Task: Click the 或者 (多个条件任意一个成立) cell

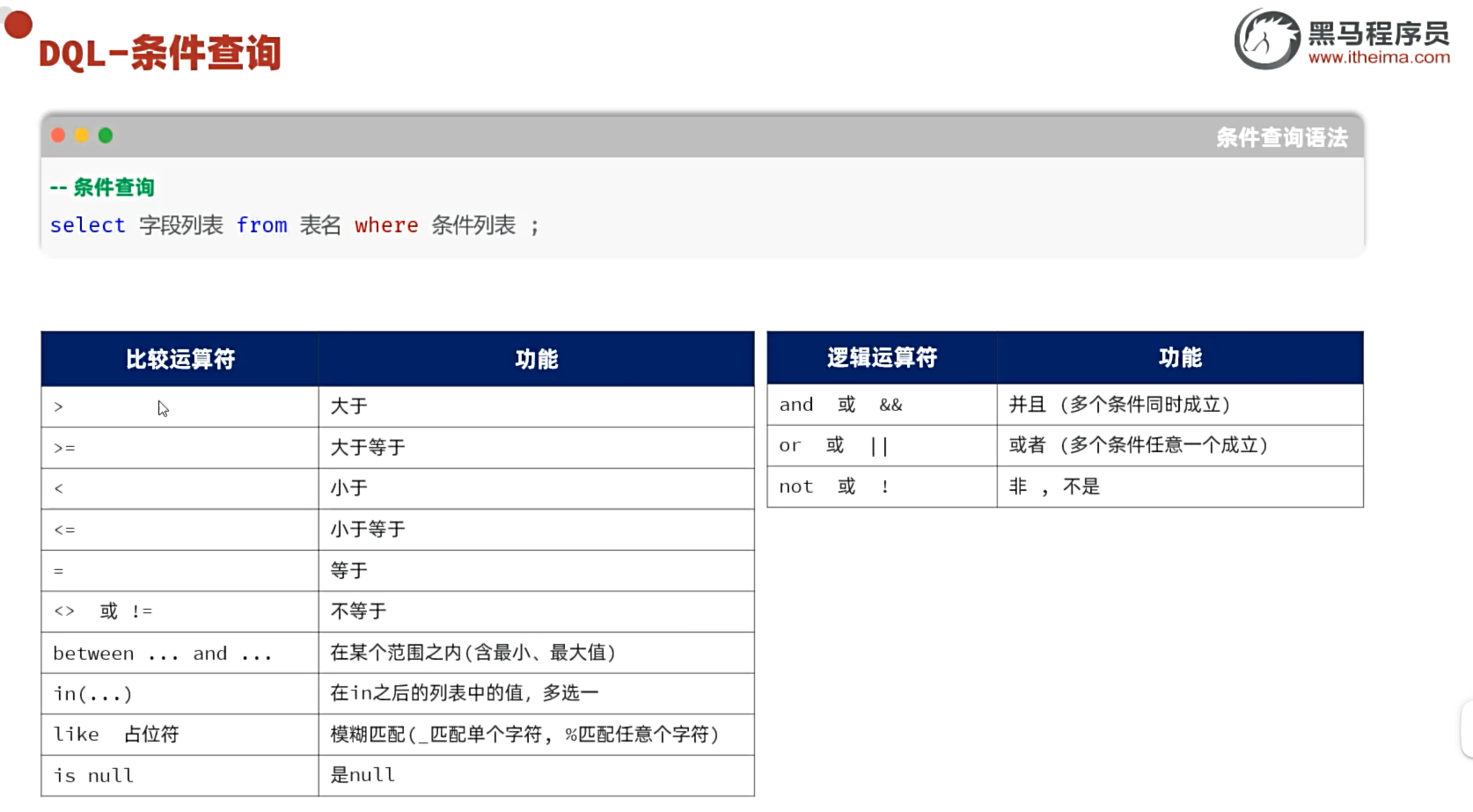Action: pos(1180,445)
